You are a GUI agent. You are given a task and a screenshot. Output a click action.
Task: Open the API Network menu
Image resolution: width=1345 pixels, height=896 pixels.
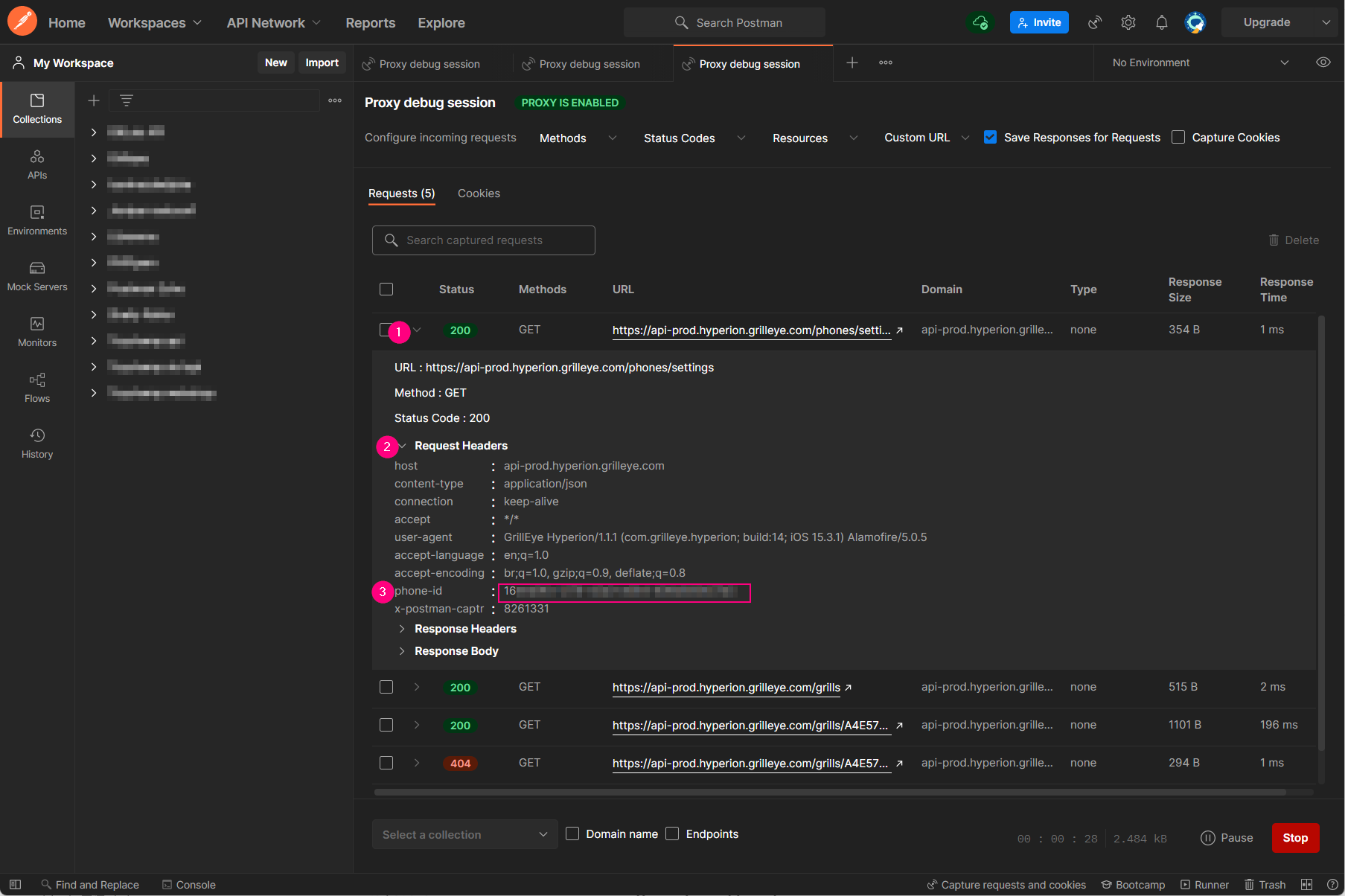point(273,22)
